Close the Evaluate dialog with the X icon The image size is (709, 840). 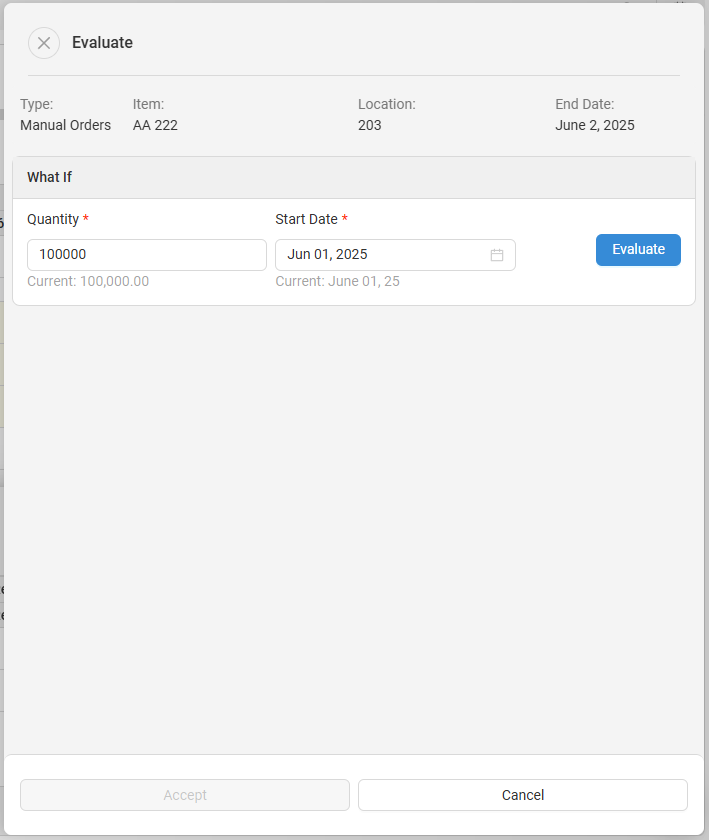pyautogui.click(x=44, y=43)
